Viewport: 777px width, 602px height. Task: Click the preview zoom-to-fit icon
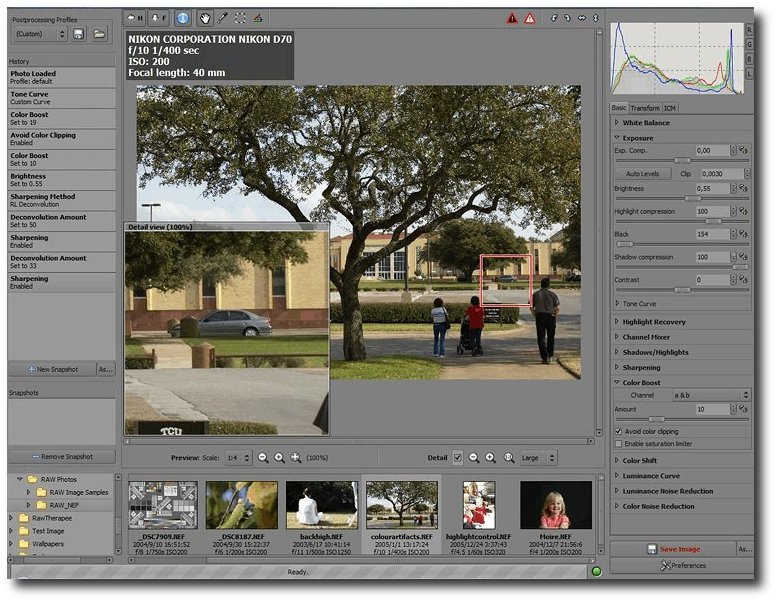point(296,458)
